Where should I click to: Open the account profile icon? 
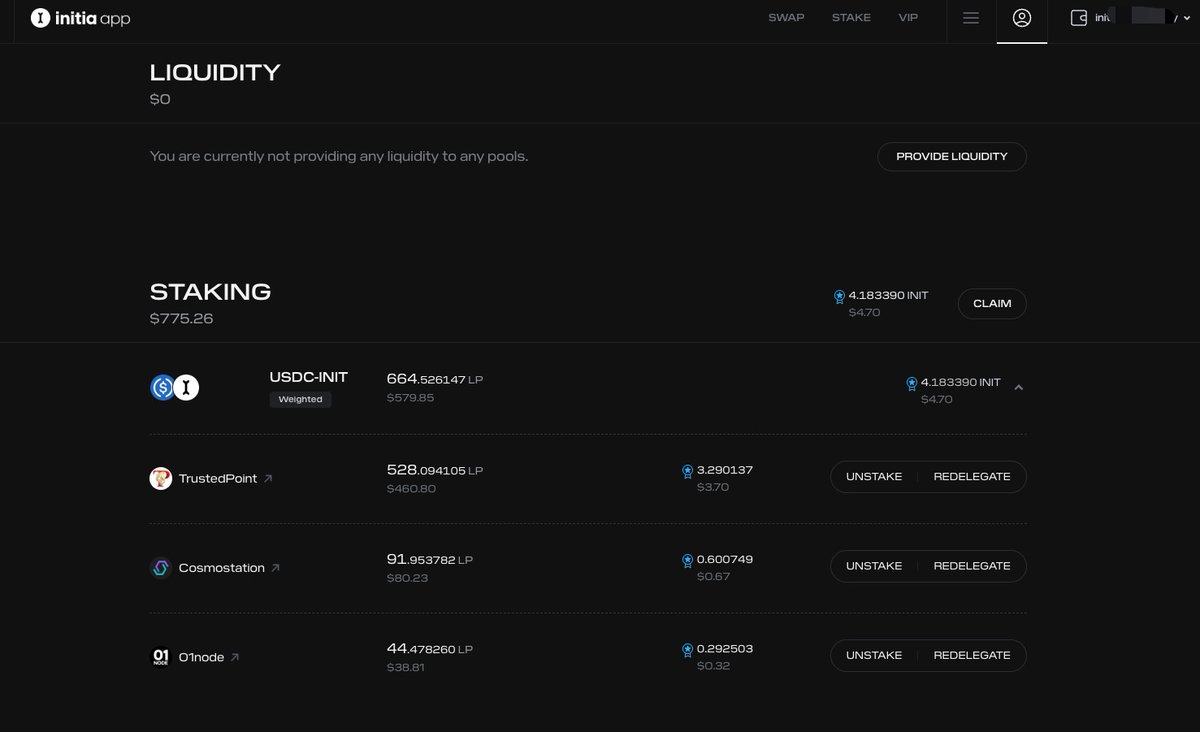pos(1021,18)
